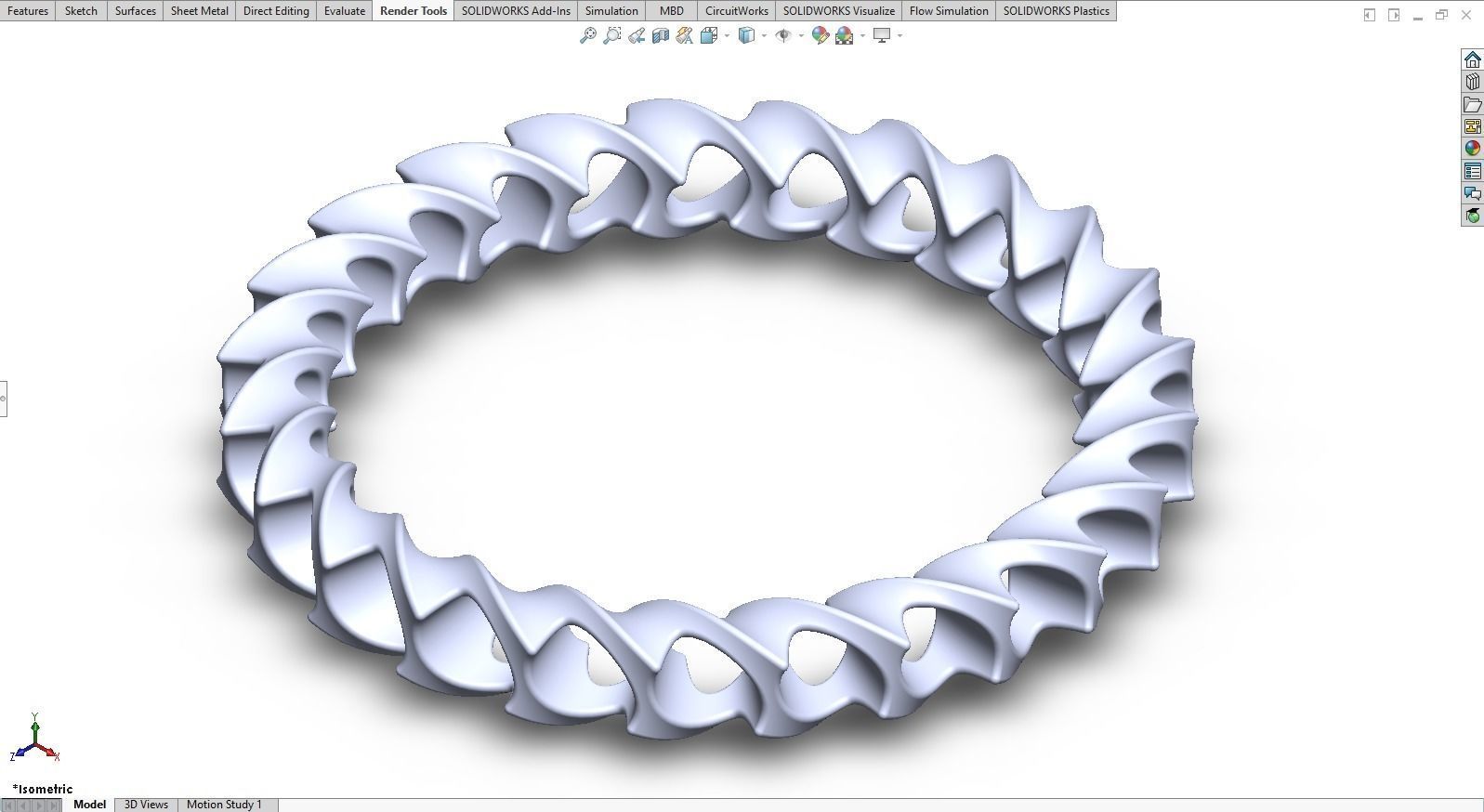Click the View Settings monitor icon
Viewport: 1484px width, 812px height.
pos(882,35)
